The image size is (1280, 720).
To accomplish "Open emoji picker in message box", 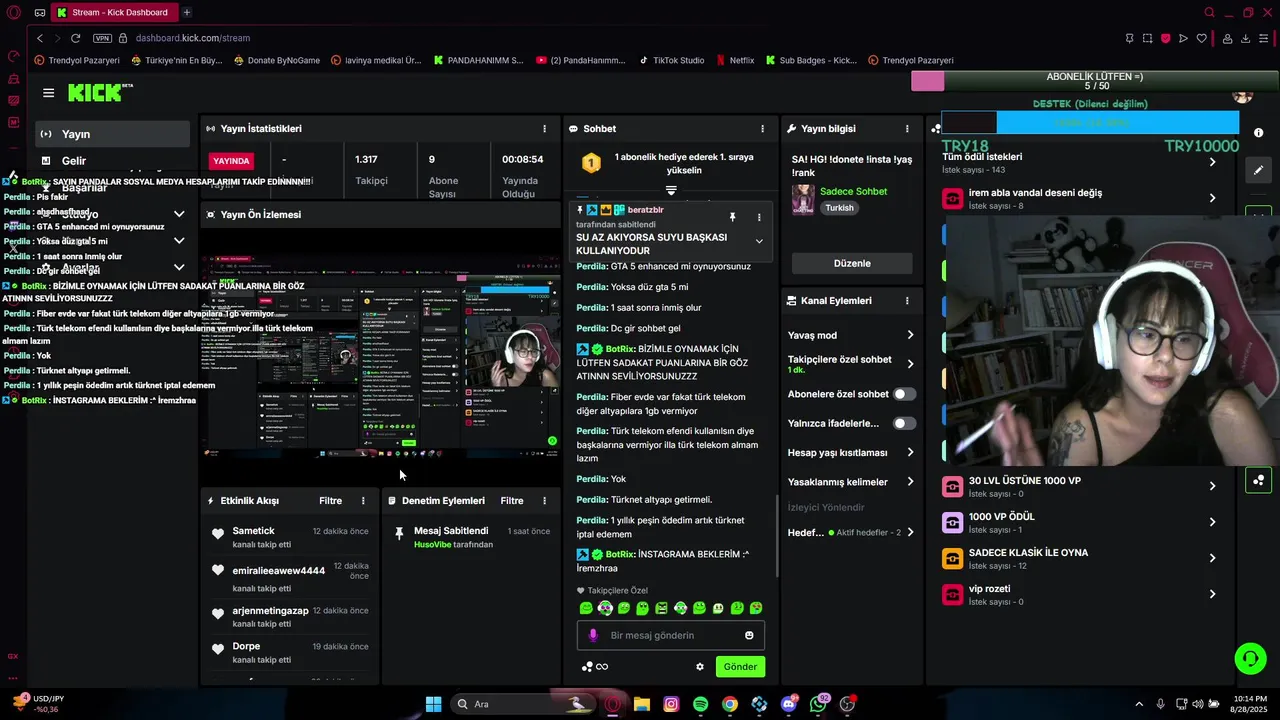I will [749, 635].
